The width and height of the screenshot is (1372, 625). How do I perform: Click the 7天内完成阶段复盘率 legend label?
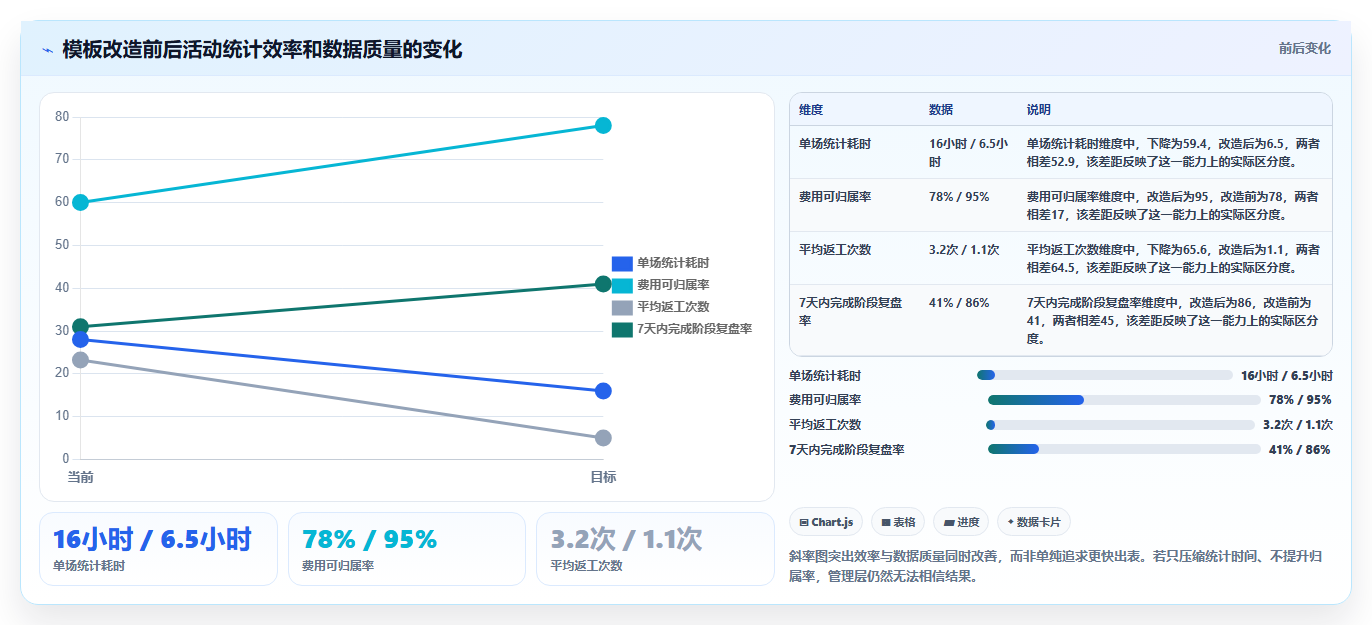[x=695, y=329]
